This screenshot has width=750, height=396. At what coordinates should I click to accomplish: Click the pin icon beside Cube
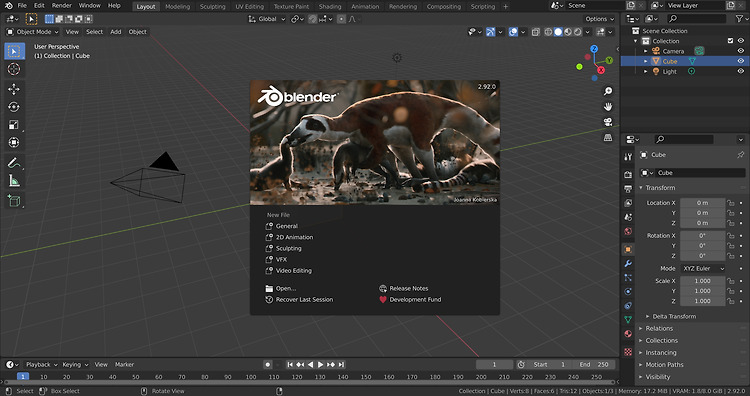pyautogui.click(x=740, y=154)
